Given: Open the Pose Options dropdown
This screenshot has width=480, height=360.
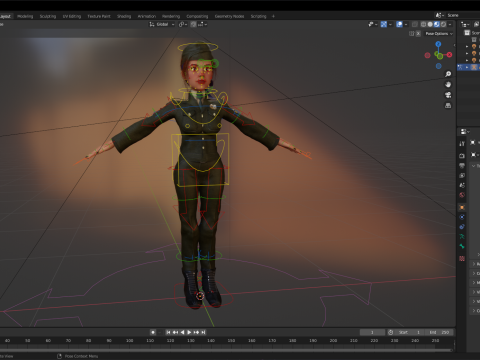Looking at the screenshot, I should [439, 34].
